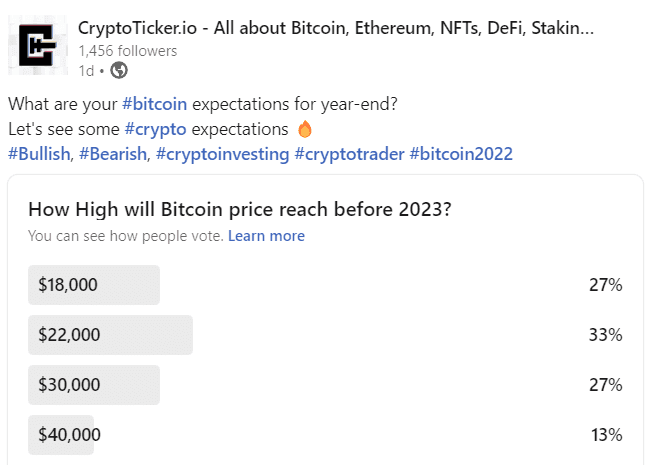Click the 13% poll result
The image size is (654, 465).
(x=606, y=435)
